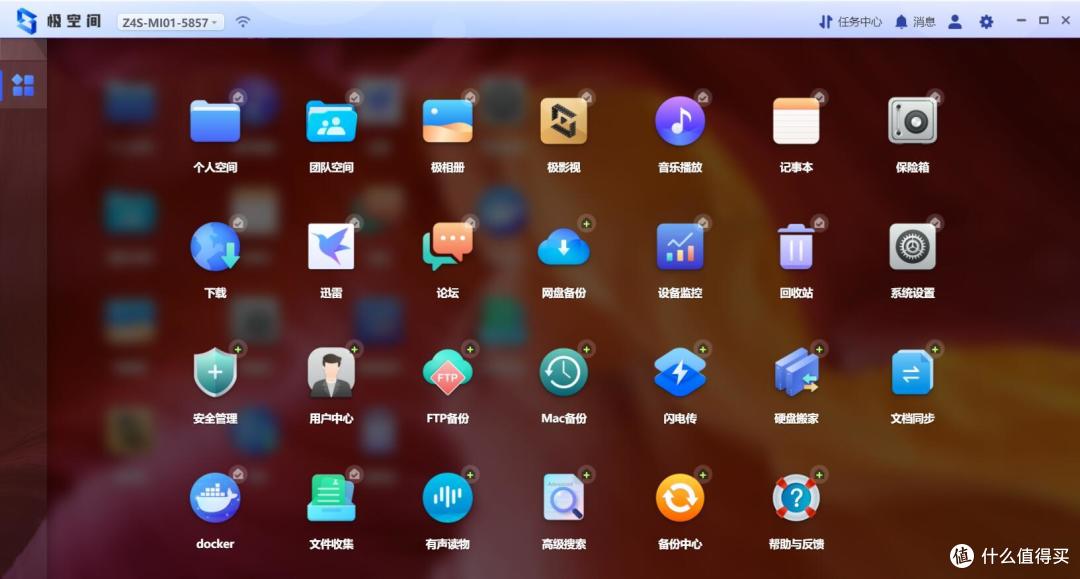Launch the FTP备份 app
This screenshot has width=1080, height=579.
click(x=448, y=372)
